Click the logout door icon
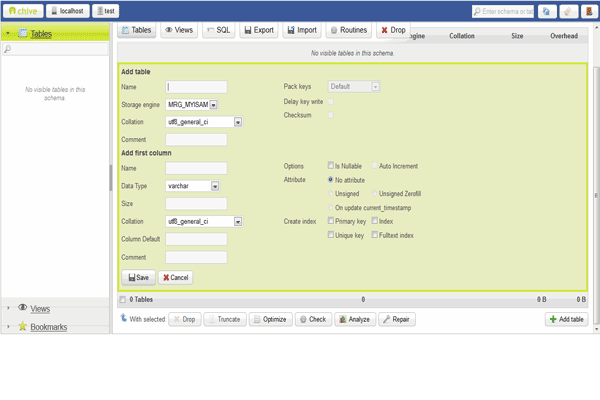This screenshot has width=600, height=400. tap(590, 11)
